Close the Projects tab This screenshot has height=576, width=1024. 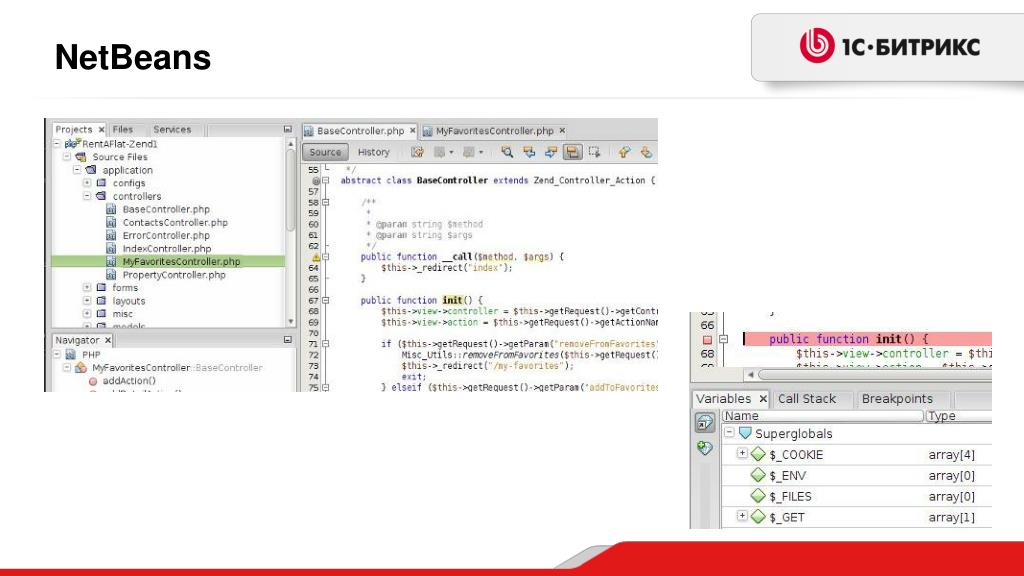101,129
